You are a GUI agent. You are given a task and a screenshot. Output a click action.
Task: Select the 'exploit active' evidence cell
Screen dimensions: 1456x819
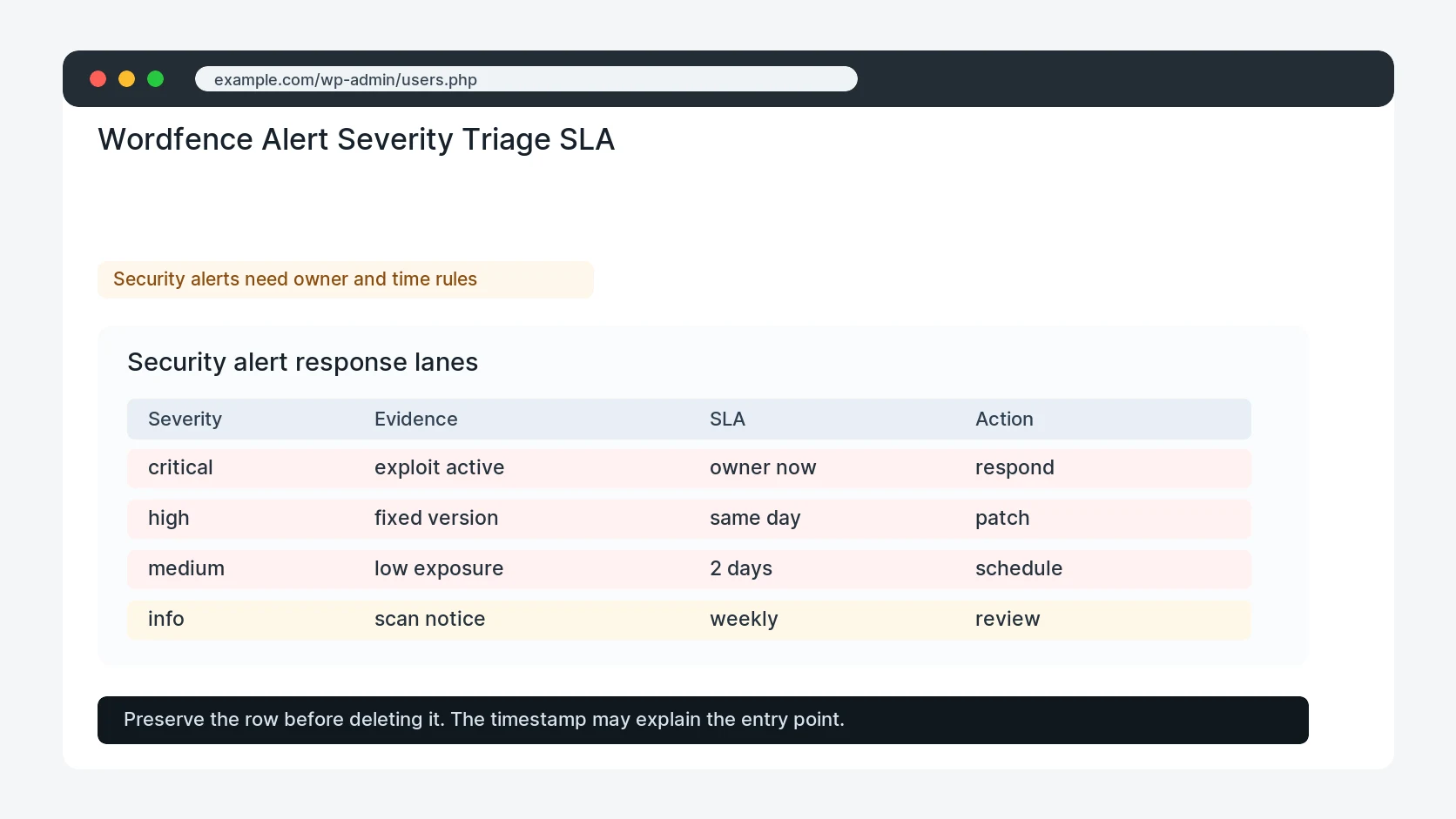click(x=439, y=468)
